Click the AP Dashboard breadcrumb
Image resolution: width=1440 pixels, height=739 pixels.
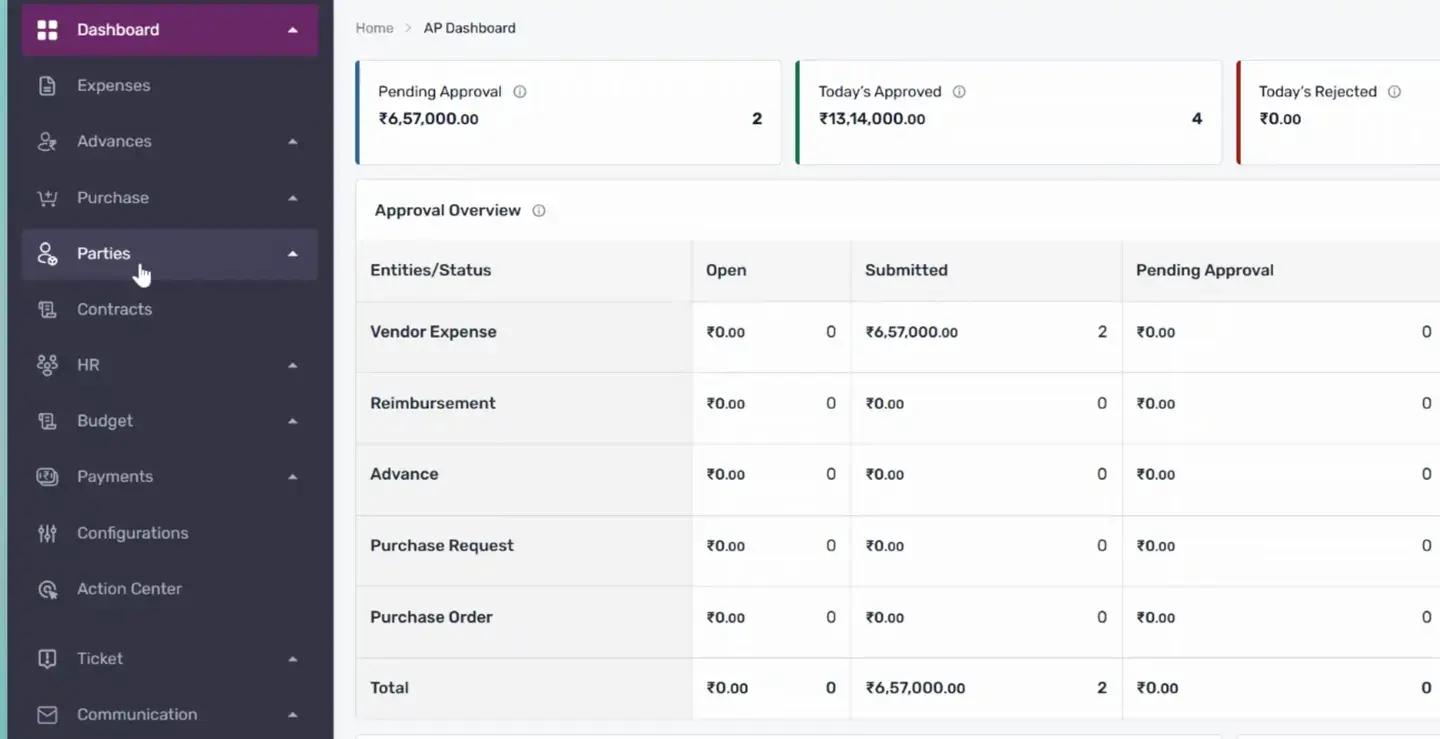(x=470, y=28)
